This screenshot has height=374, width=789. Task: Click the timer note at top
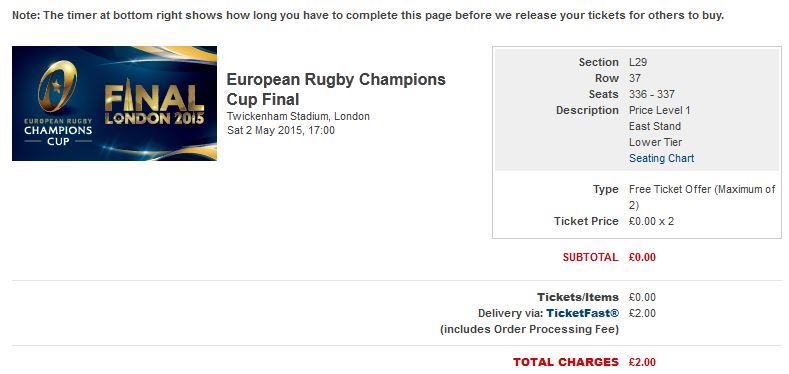368,15
